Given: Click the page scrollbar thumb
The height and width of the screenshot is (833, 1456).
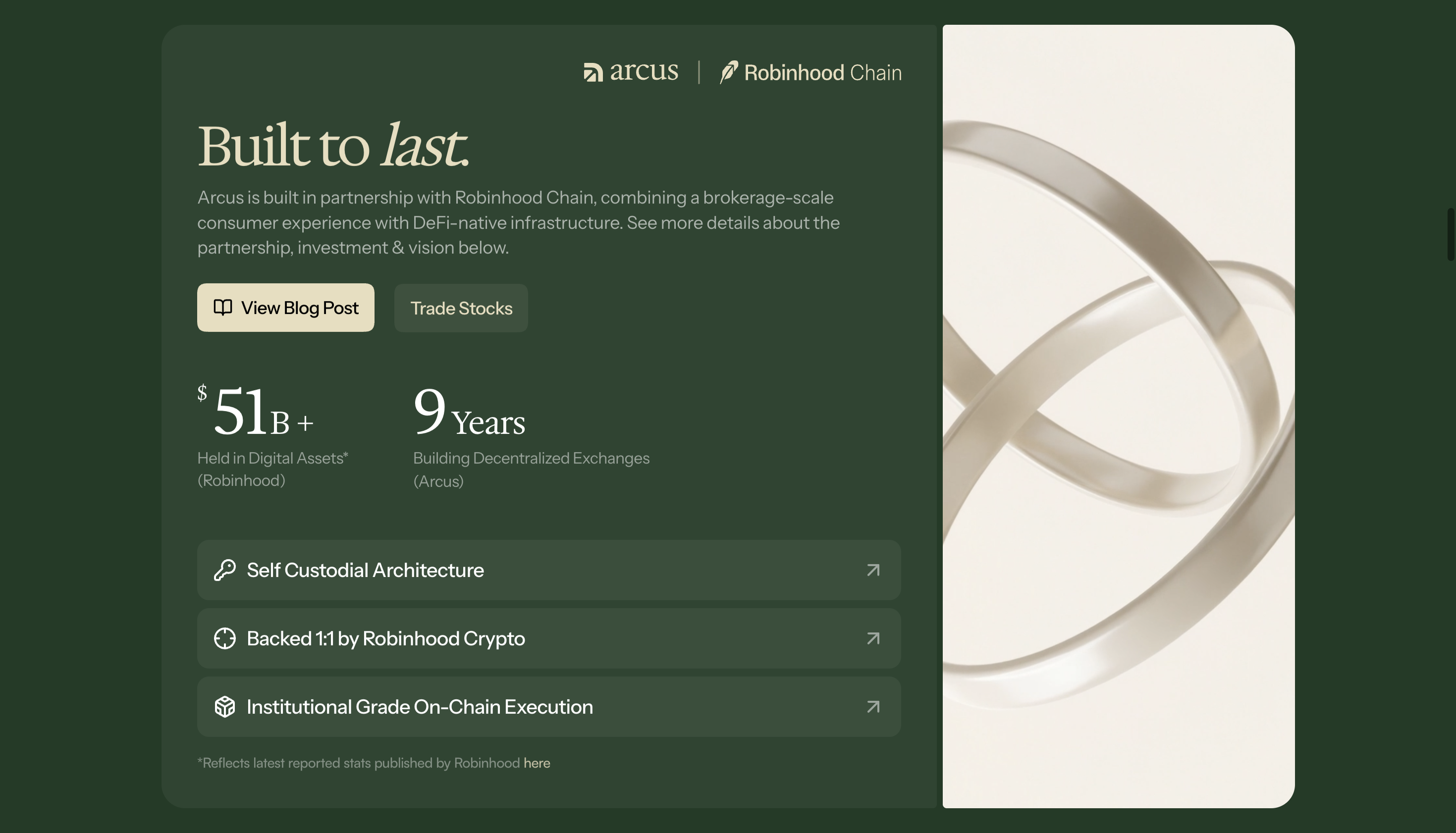Looking at the screenshot, I should [1451, 235].
